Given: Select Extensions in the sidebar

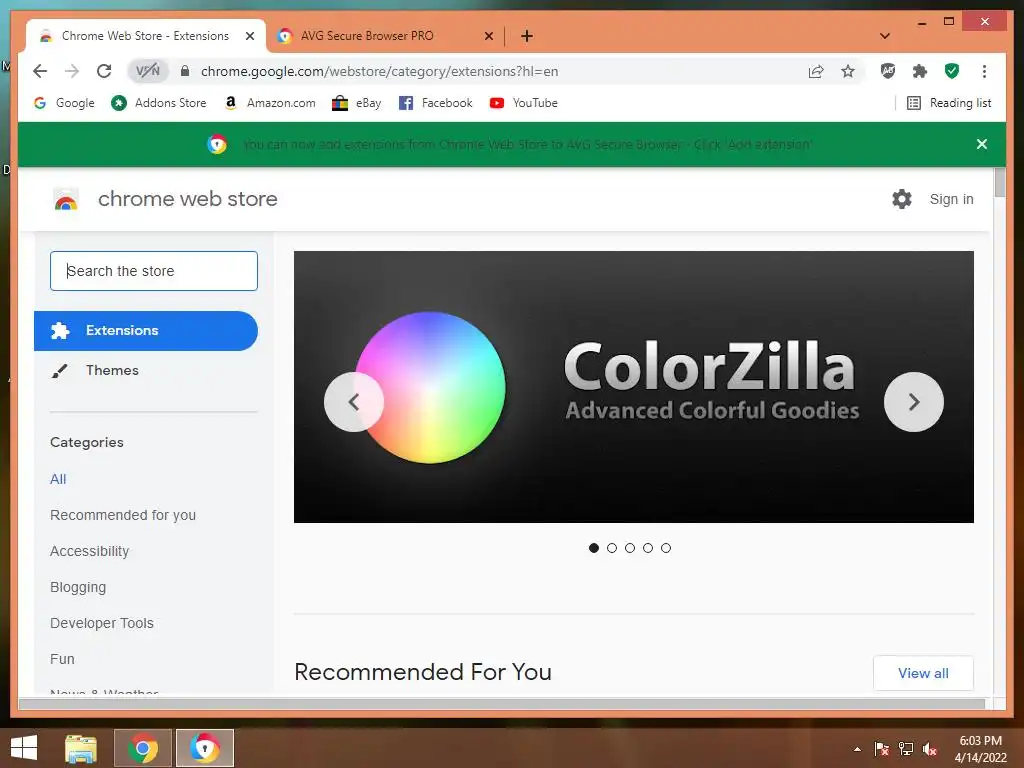Looking at the screenshot, I should 146,330.
